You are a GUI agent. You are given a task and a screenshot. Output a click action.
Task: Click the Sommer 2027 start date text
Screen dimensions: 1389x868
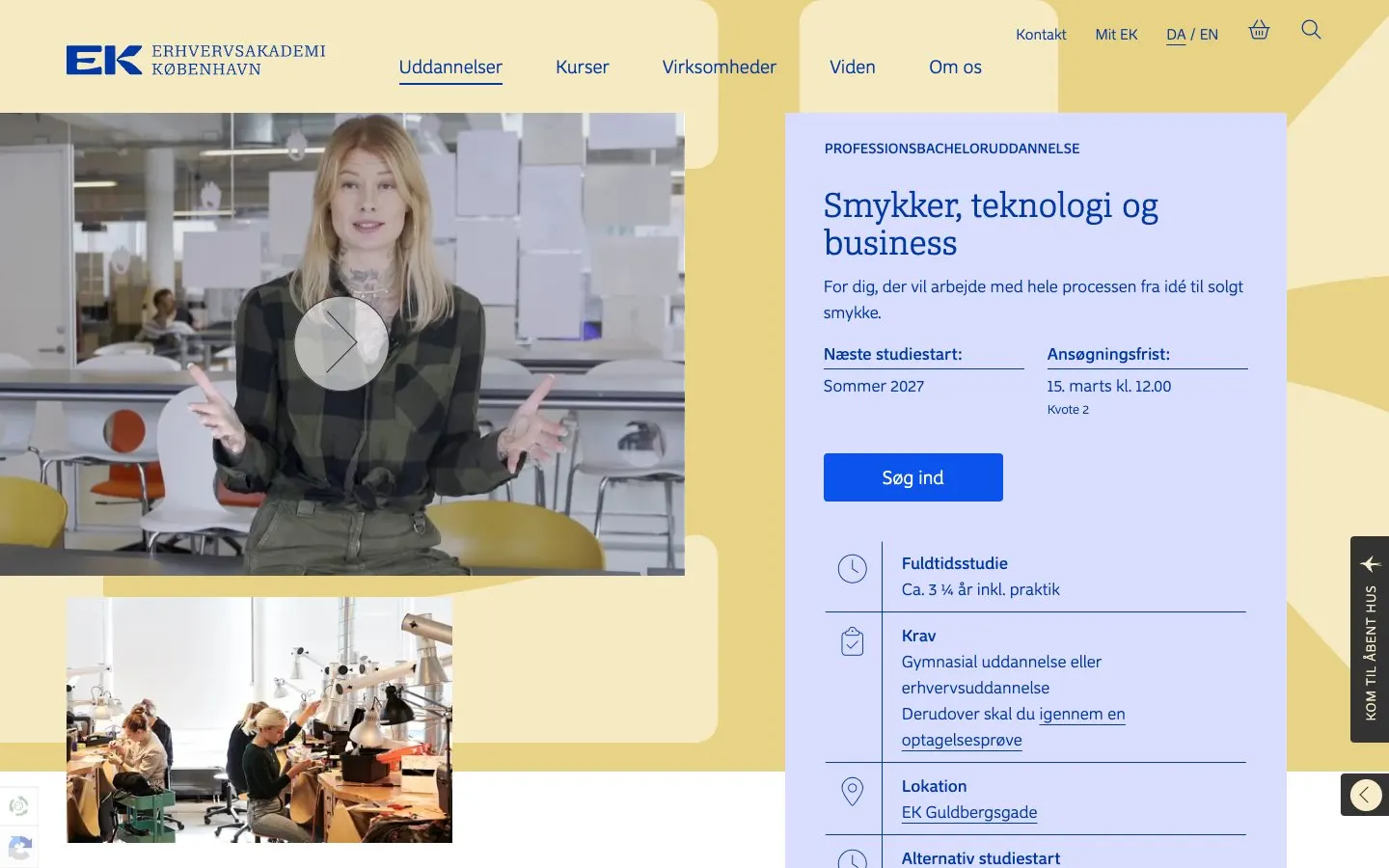(x=874, y=386)
